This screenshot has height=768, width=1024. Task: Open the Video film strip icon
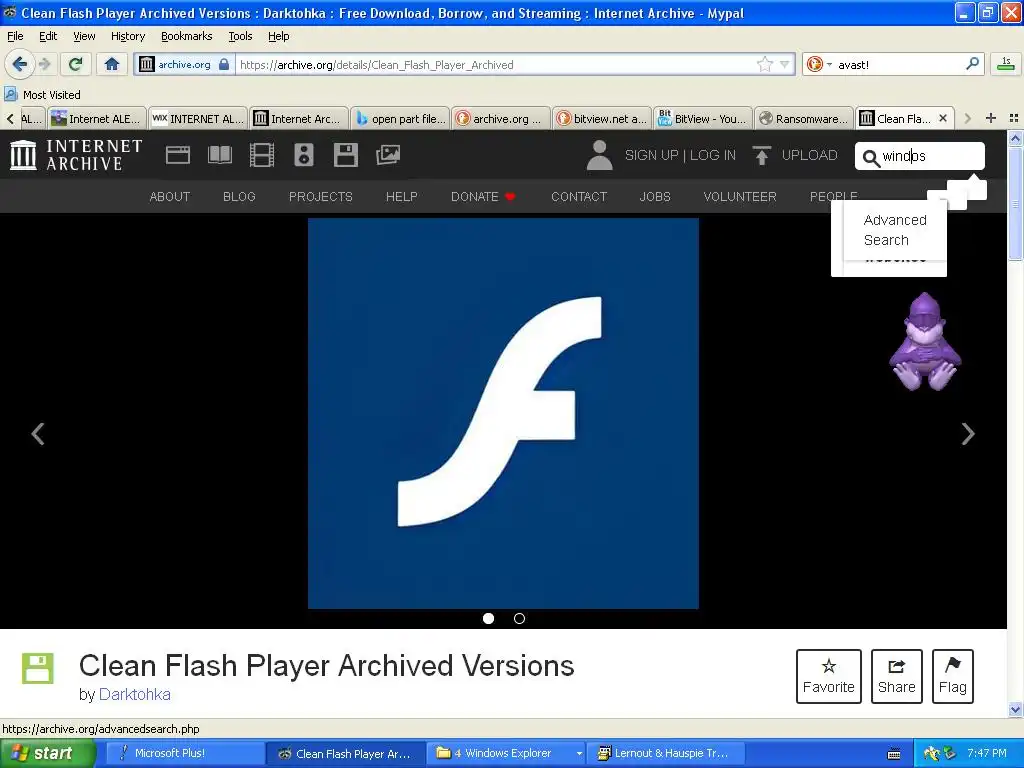(262, 155)
